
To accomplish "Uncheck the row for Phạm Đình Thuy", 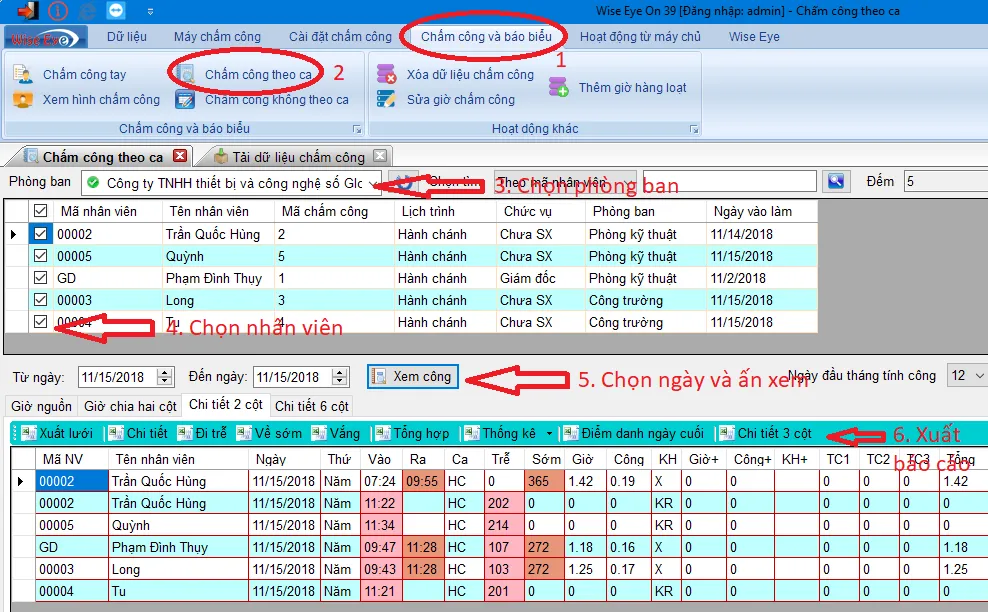I will tap(40, 278).
